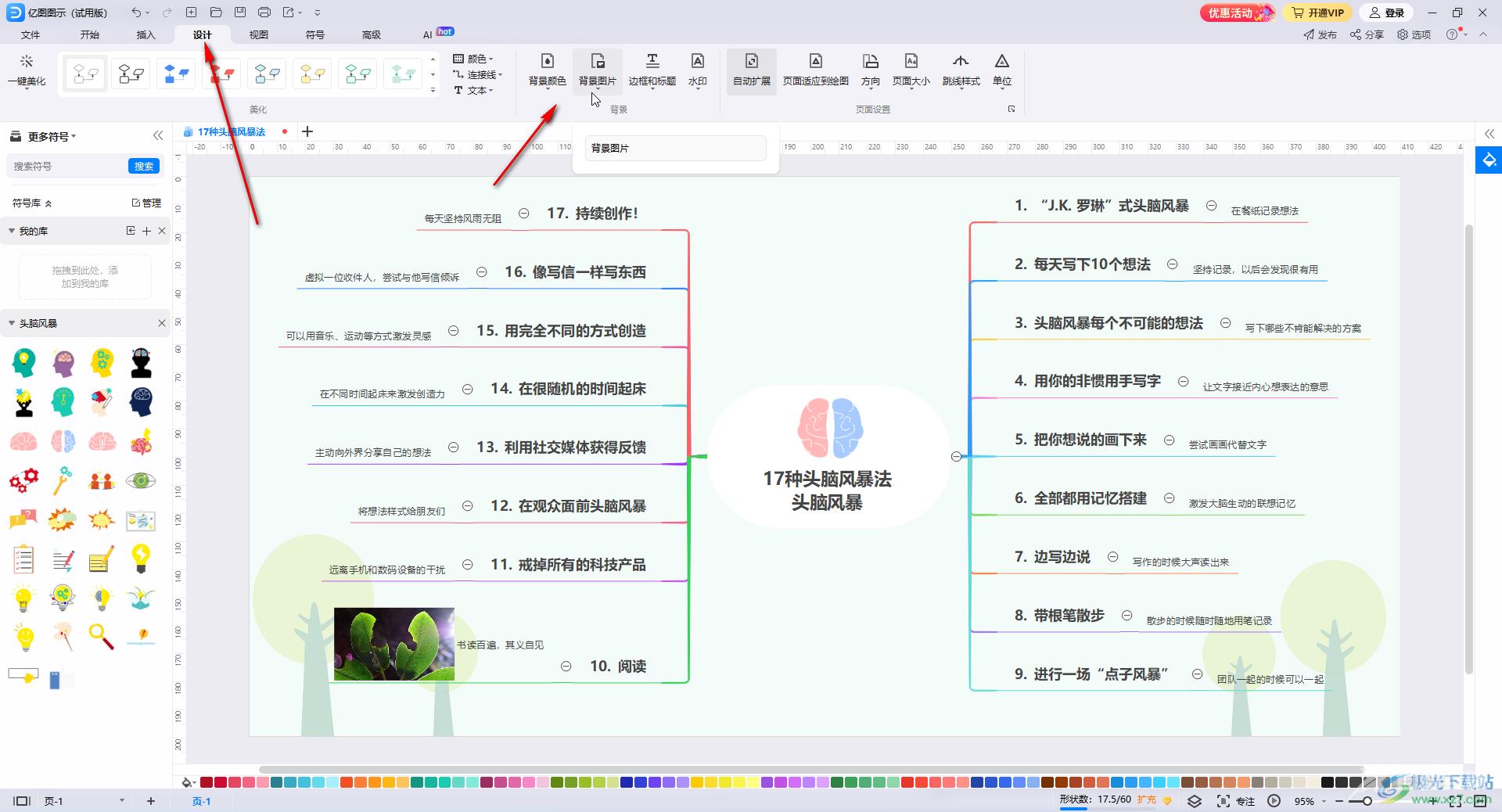Image resolution: width=1502 pixels, height=812 pixels.
Task: Collapse the 头脑风暴 symbol section
Action: point(12,323)
